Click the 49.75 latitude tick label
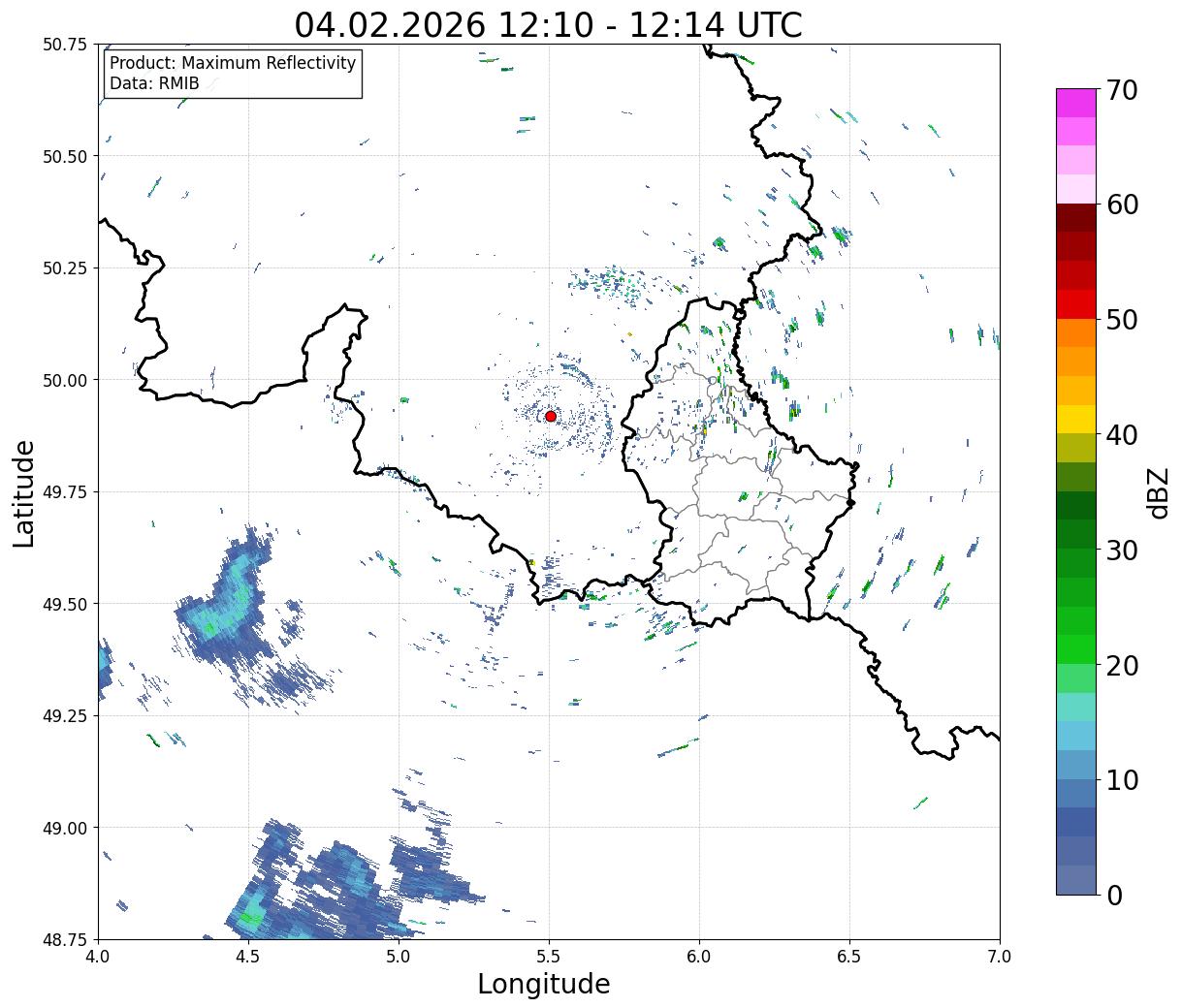 [65, 492]
